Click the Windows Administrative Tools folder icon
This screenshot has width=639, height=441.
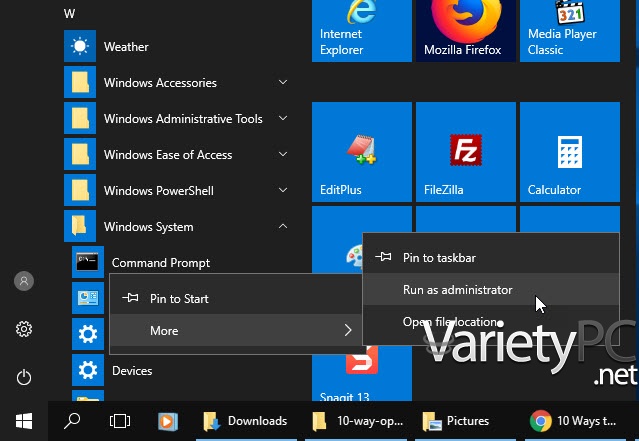[x=80, y=118]
